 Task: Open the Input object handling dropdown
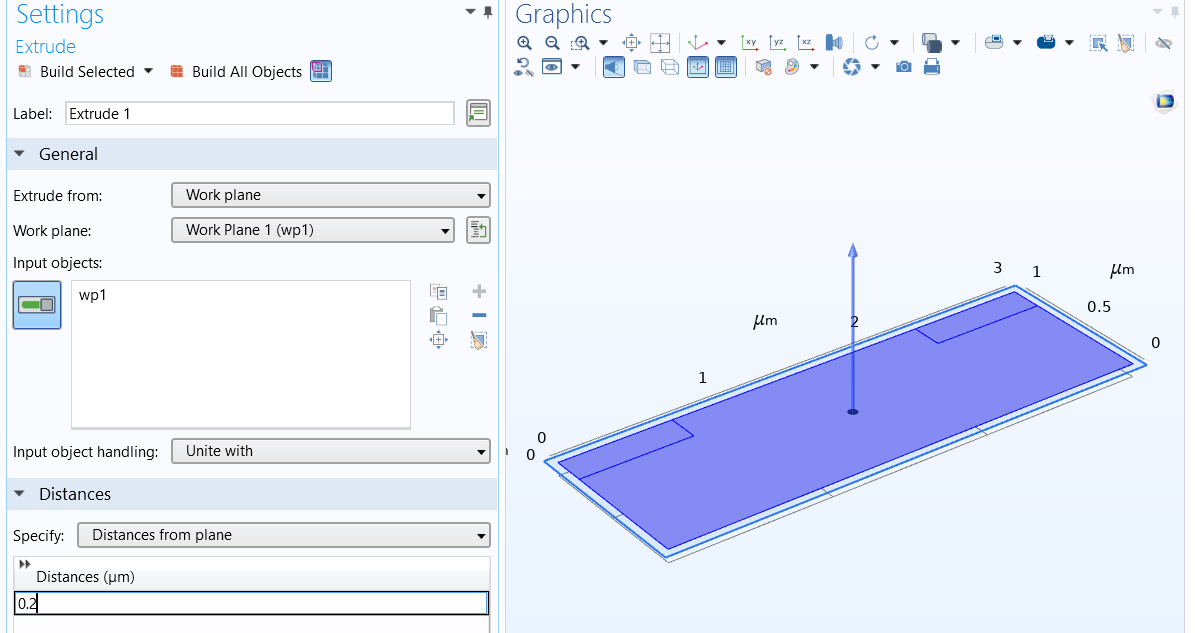coord(331,451)
